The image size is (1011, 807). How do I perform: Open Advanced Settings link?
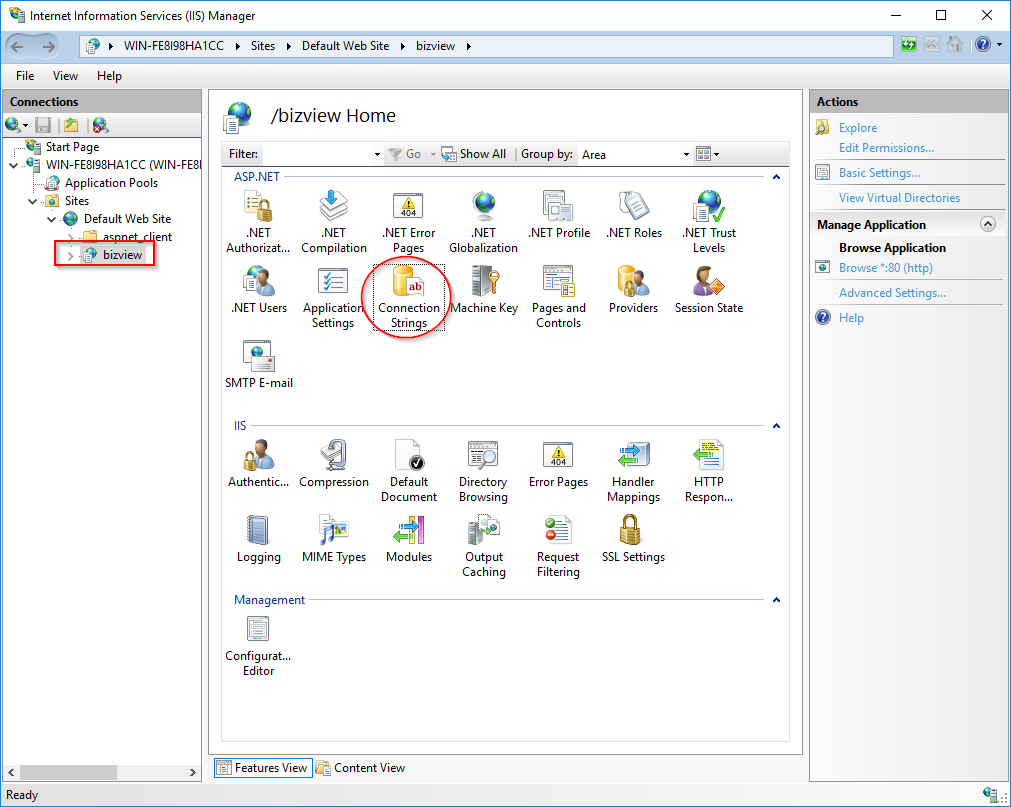[892, 293]
